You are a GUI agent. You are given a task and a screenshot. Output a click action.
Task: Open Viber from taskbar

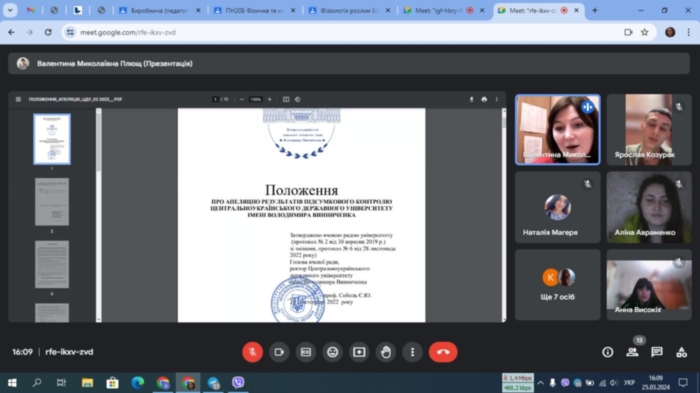coord(238,383)
